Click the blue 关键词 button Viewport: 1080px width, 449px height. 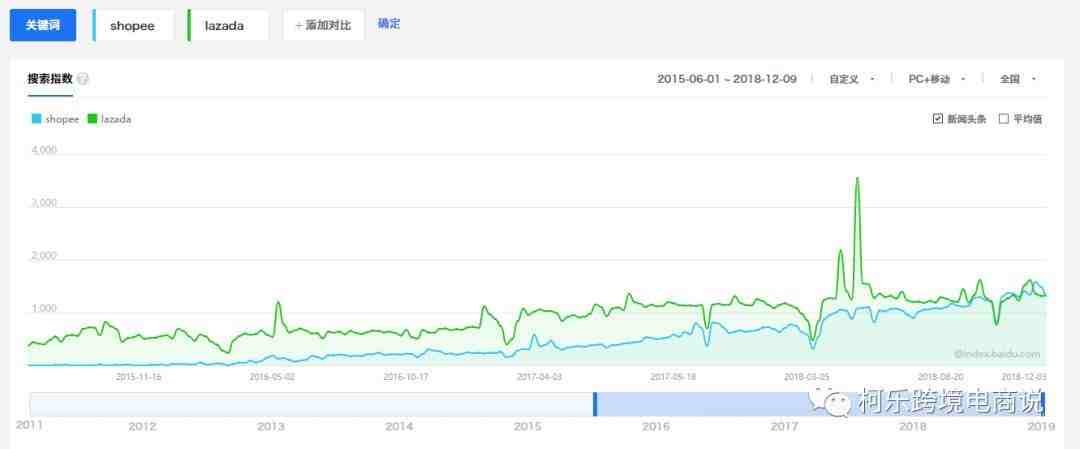click(x=43, y=25)
